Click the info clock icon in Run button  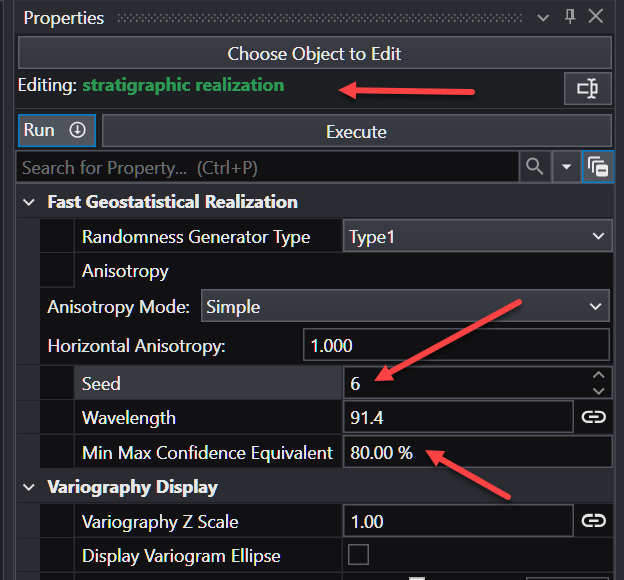(78, 130)
